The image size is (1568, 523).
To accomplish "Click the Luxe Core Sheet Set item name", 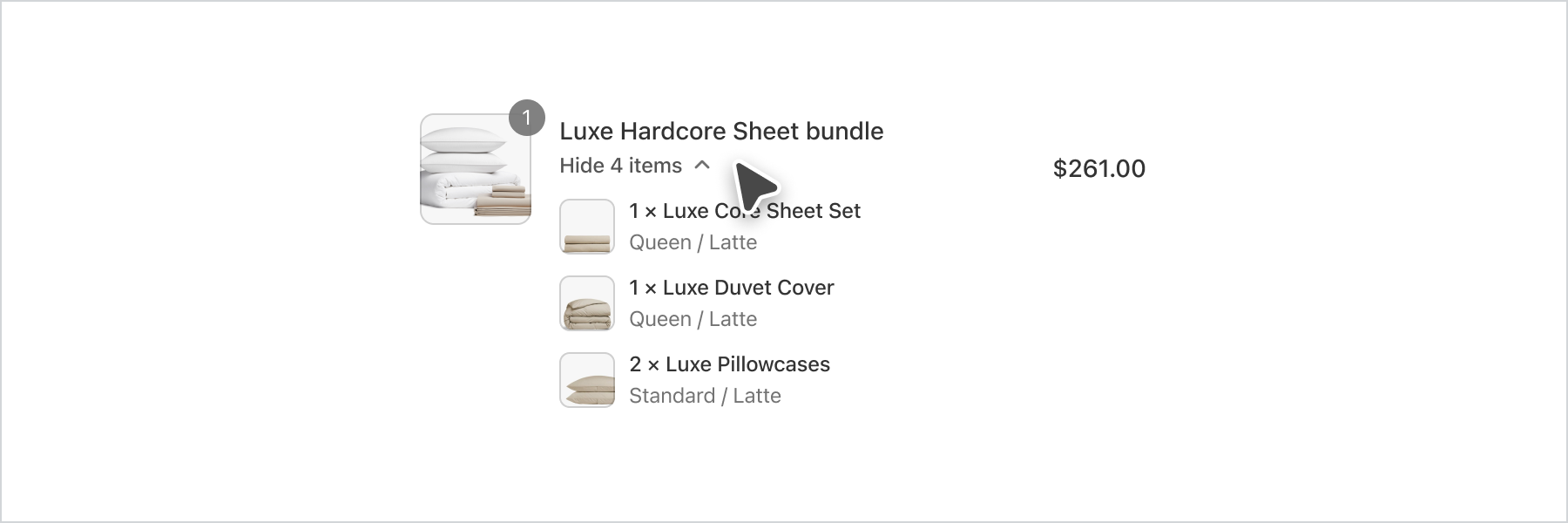I will tap(761, 211).
